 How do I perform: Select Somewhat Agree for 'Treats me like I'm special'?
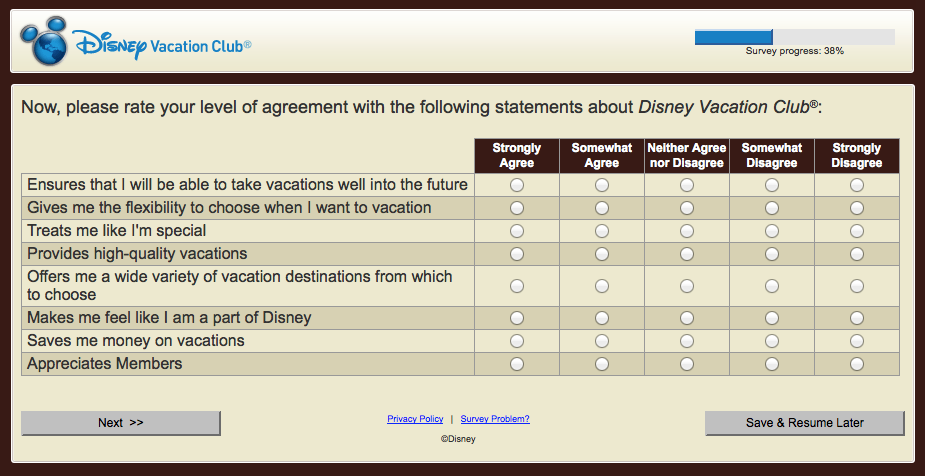click(602, 231)
